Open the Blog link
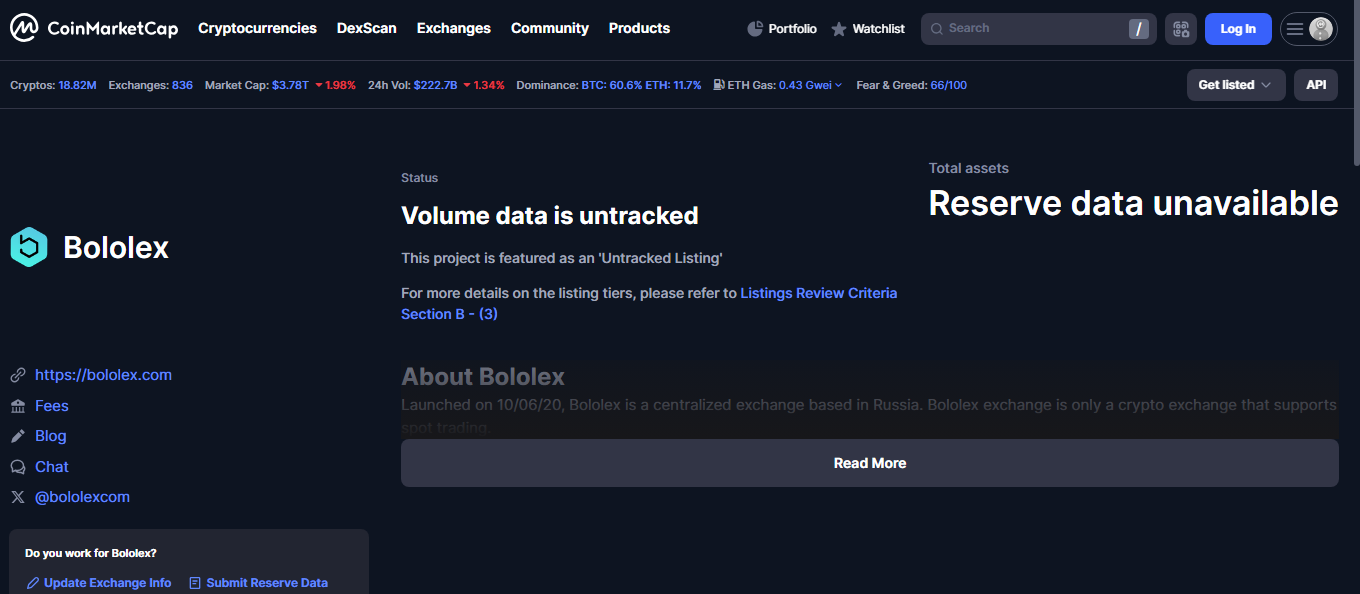Screen dimensions: 1360x594 (x=51, y=436)
